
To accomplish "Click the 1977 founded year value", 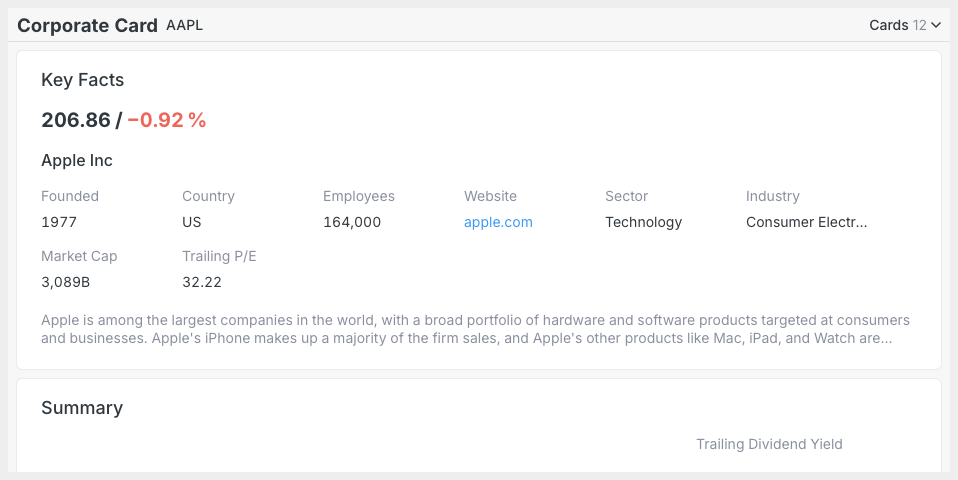I will [x=59, y=222].
